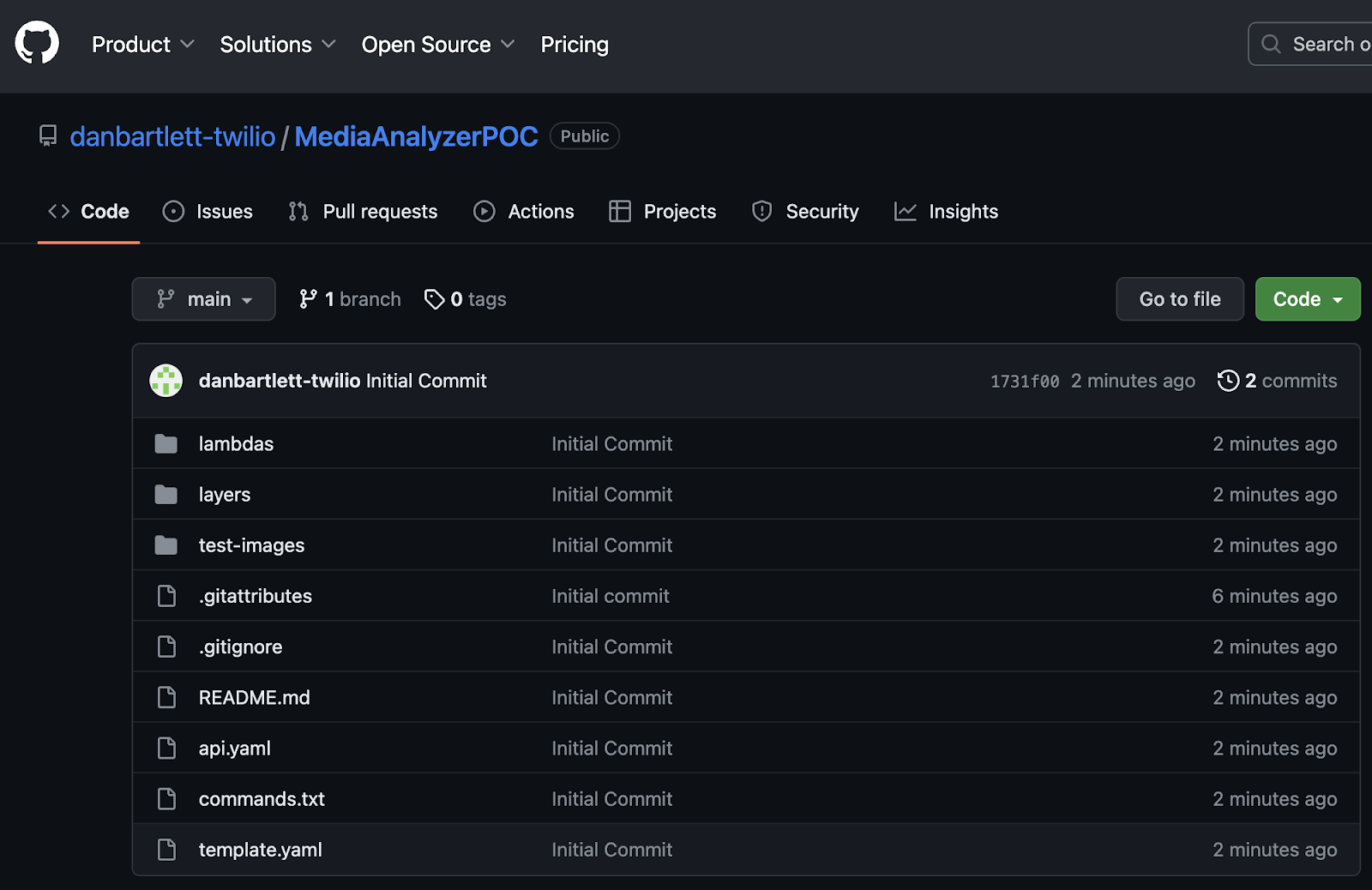The height and width of the screenshot is (890, 1372).
Task: Open the Pricing page
Action: coord(575,45)
